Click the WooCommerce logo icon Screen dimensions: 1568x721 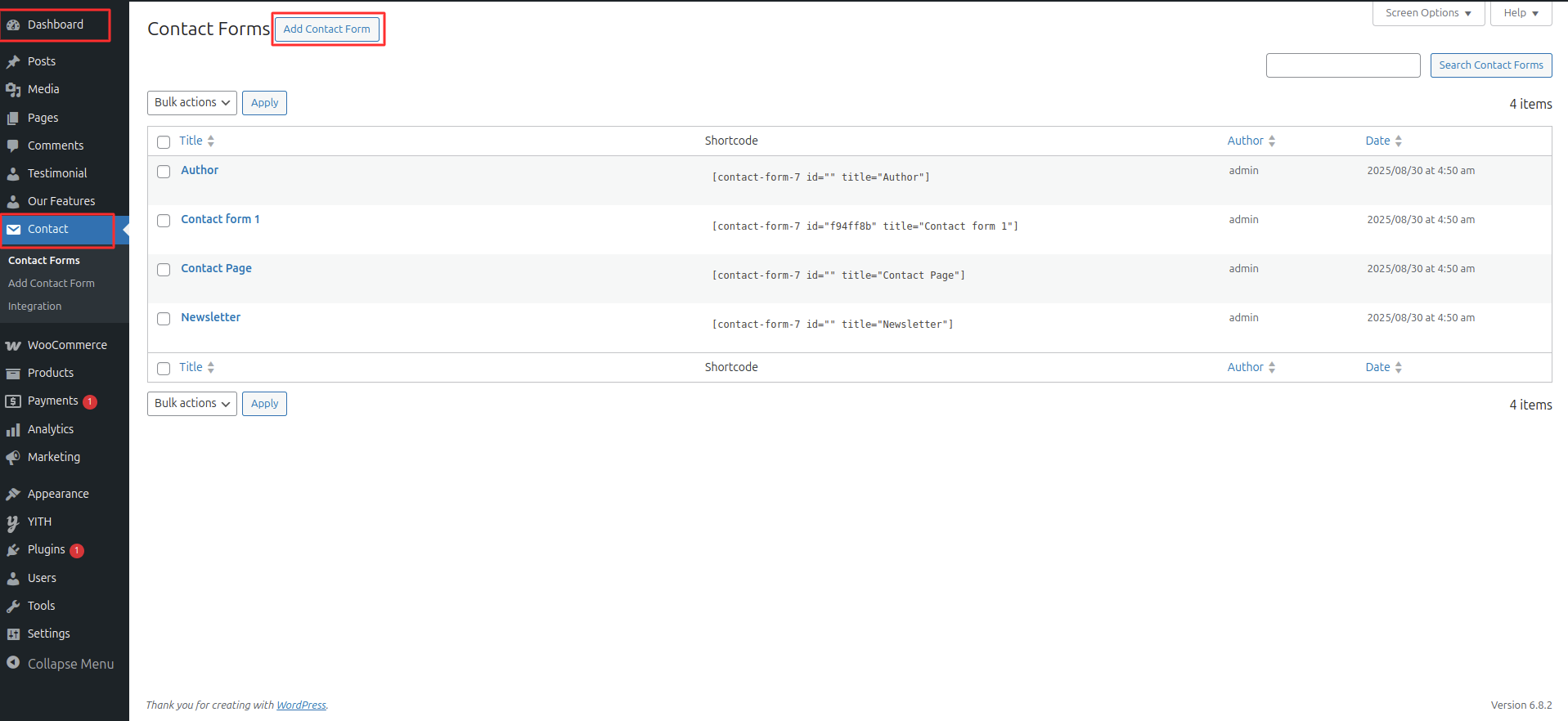(13, 345)
